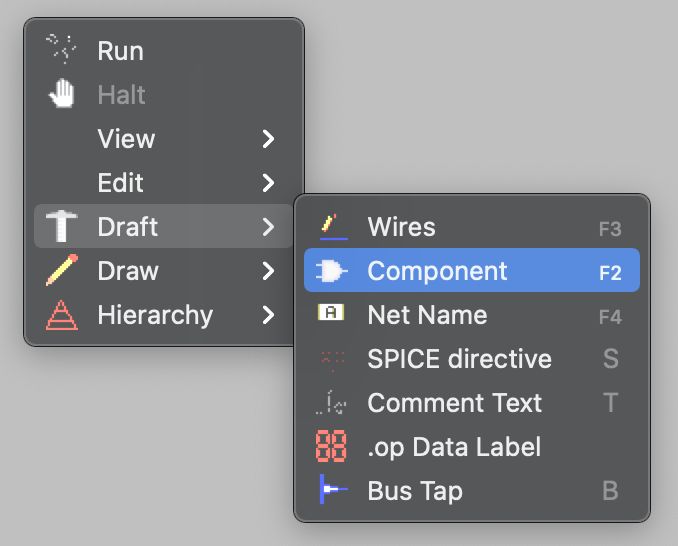678x546 pixels.
Task: Click the Bus Tap icon
Action: point(331,491)
